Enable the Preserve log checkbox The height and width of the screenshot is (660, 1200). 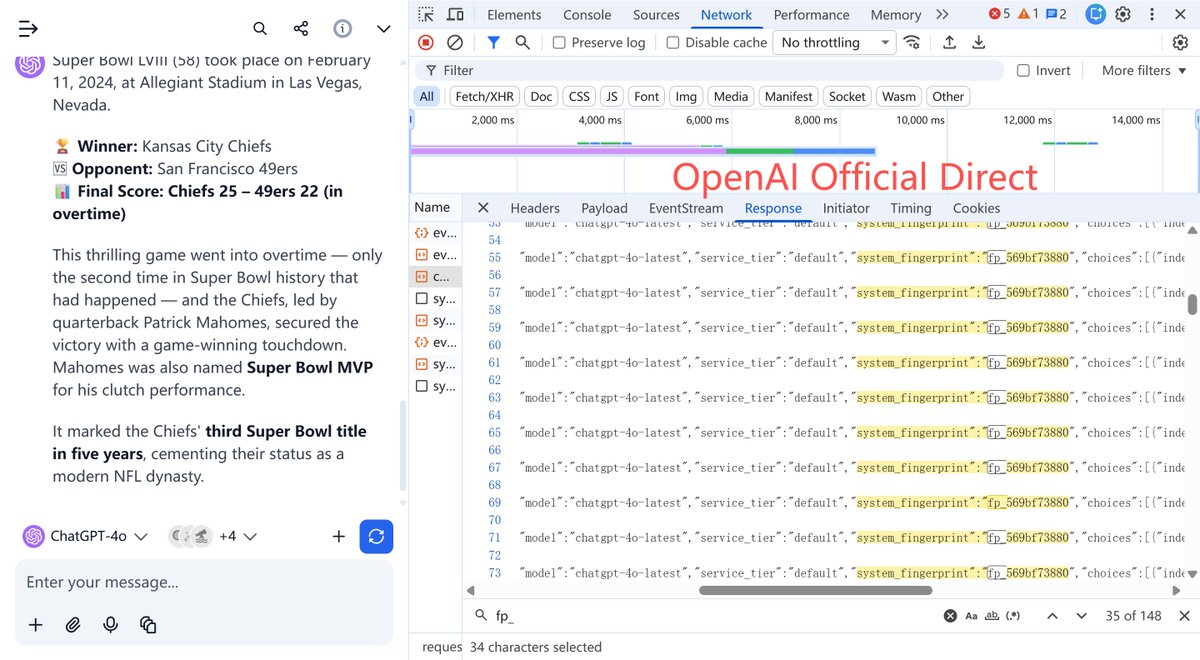(559, 42)
